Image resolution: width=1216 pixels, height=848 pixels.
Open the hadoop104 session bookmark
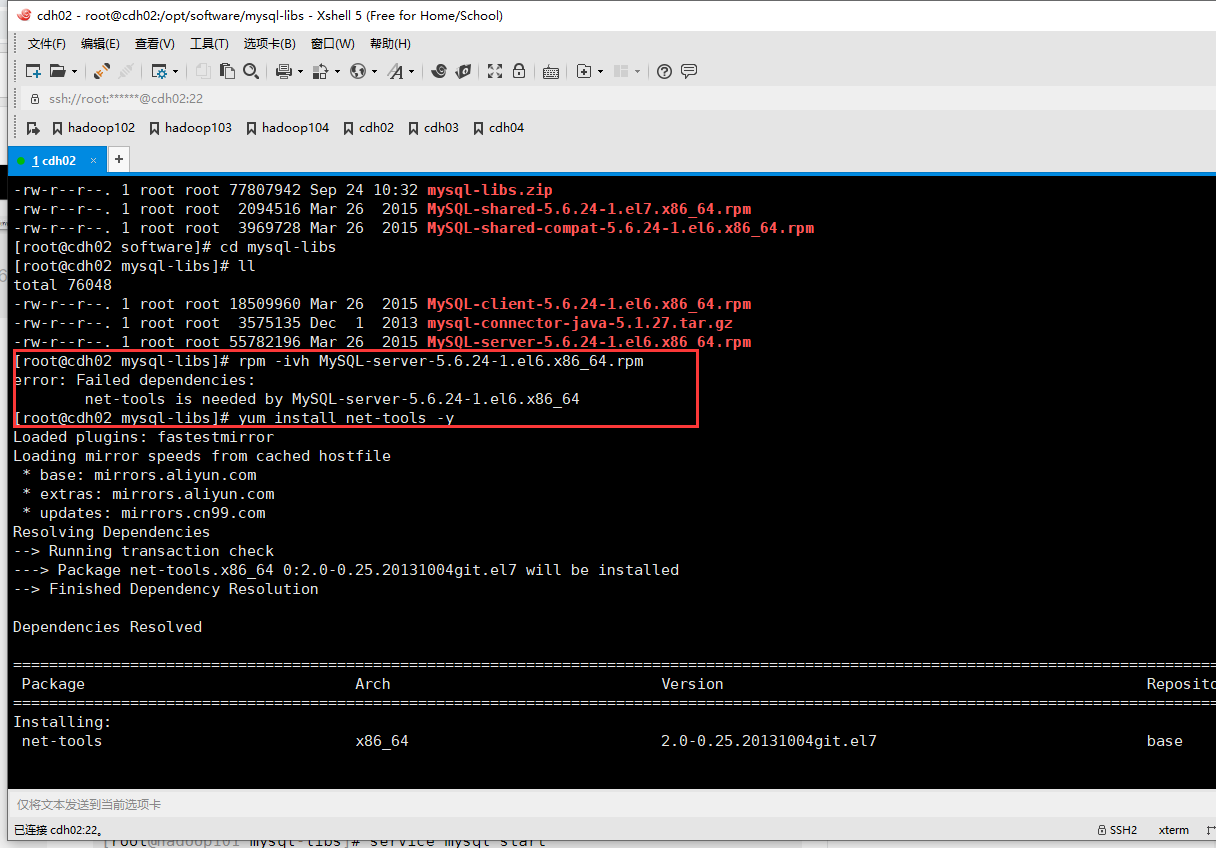(x=287, y=128)
